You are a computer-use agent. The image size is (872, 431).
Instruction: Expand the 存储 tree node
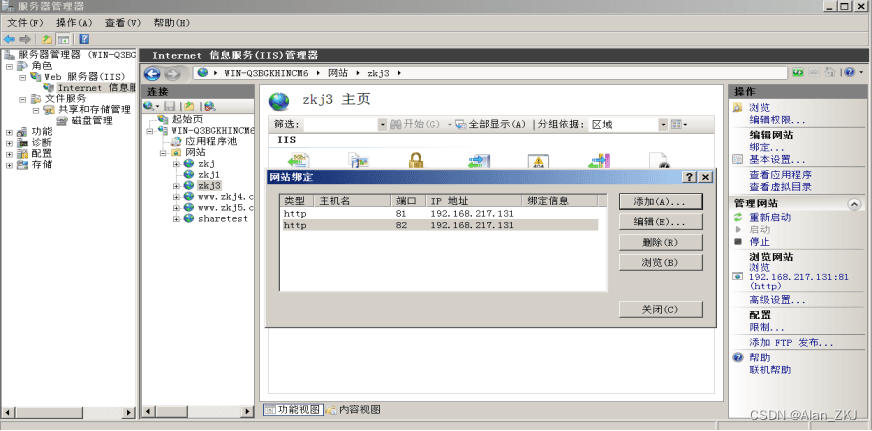(x=9, y=166)
